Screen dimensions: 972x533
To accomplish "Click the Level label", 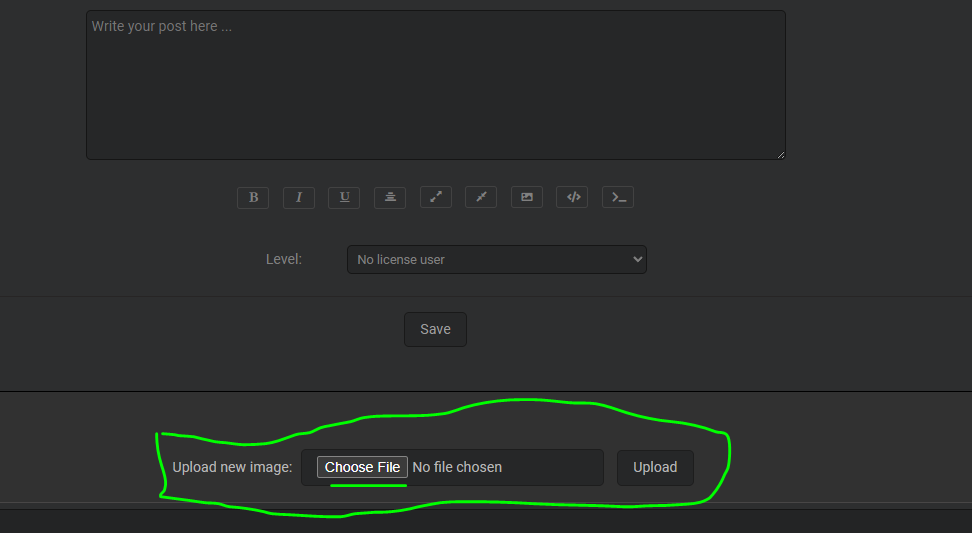I will click(284, 259).
